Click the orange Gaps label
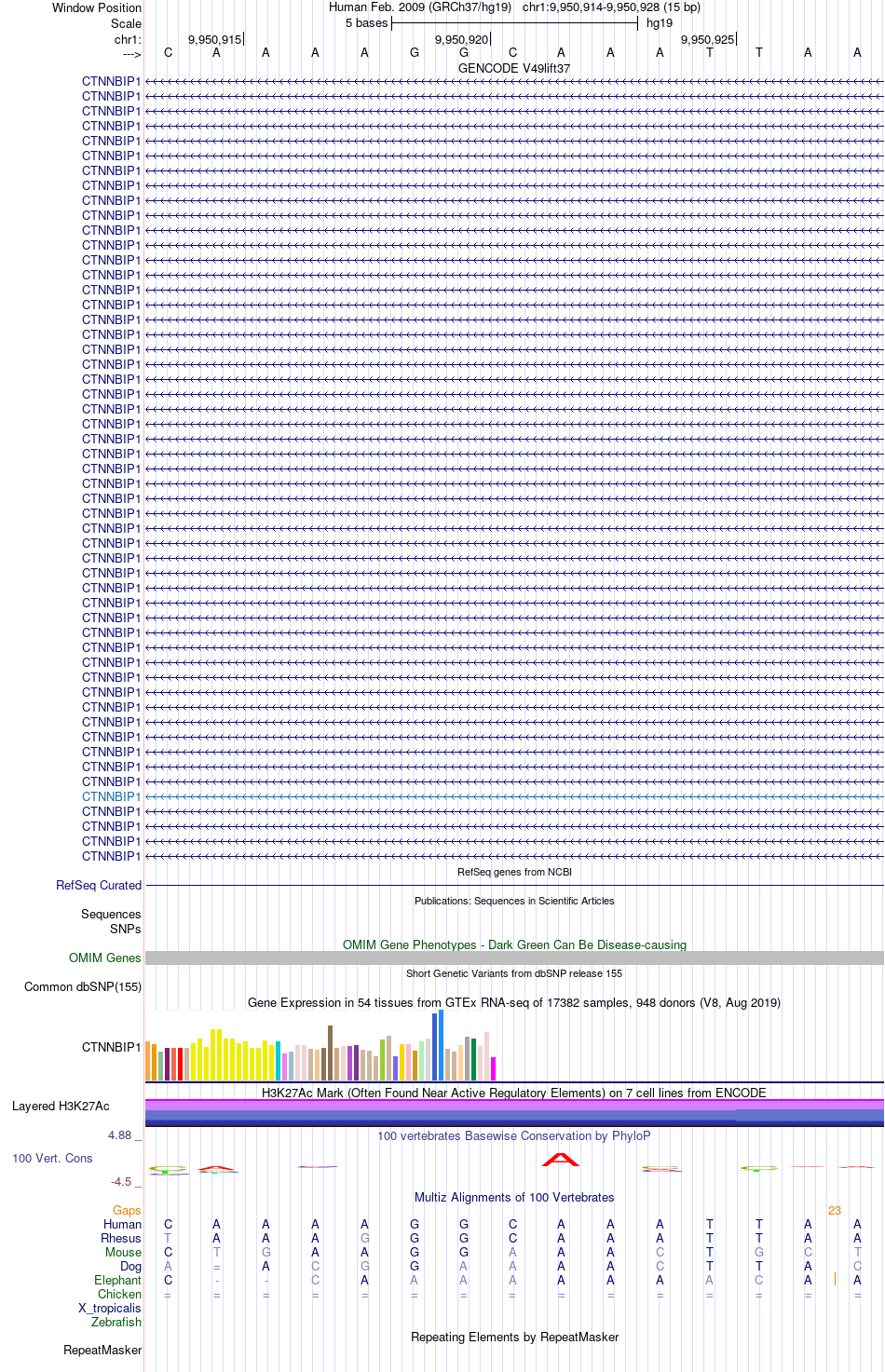 pyautogui.click(x=127, y=1210)
